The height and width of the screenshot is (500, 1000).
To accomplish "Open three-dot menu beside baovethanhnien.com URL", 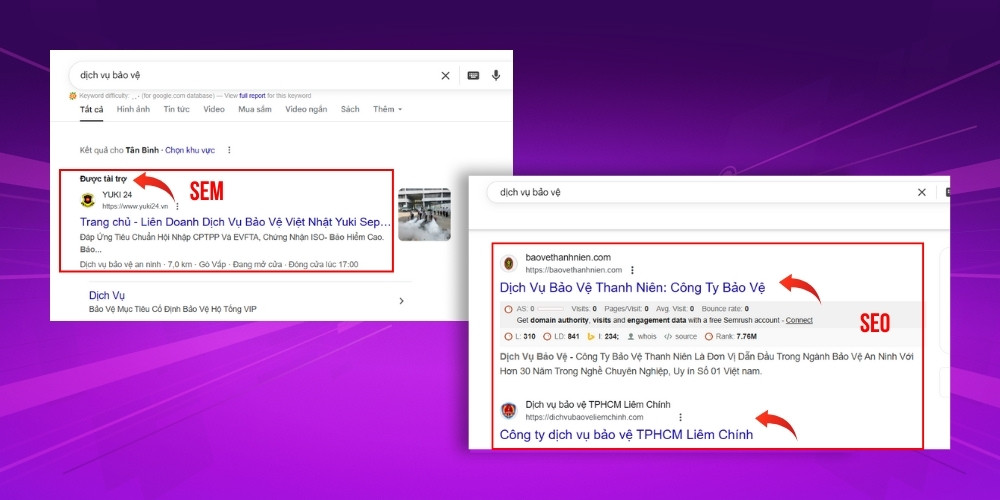I will [632, 270].
